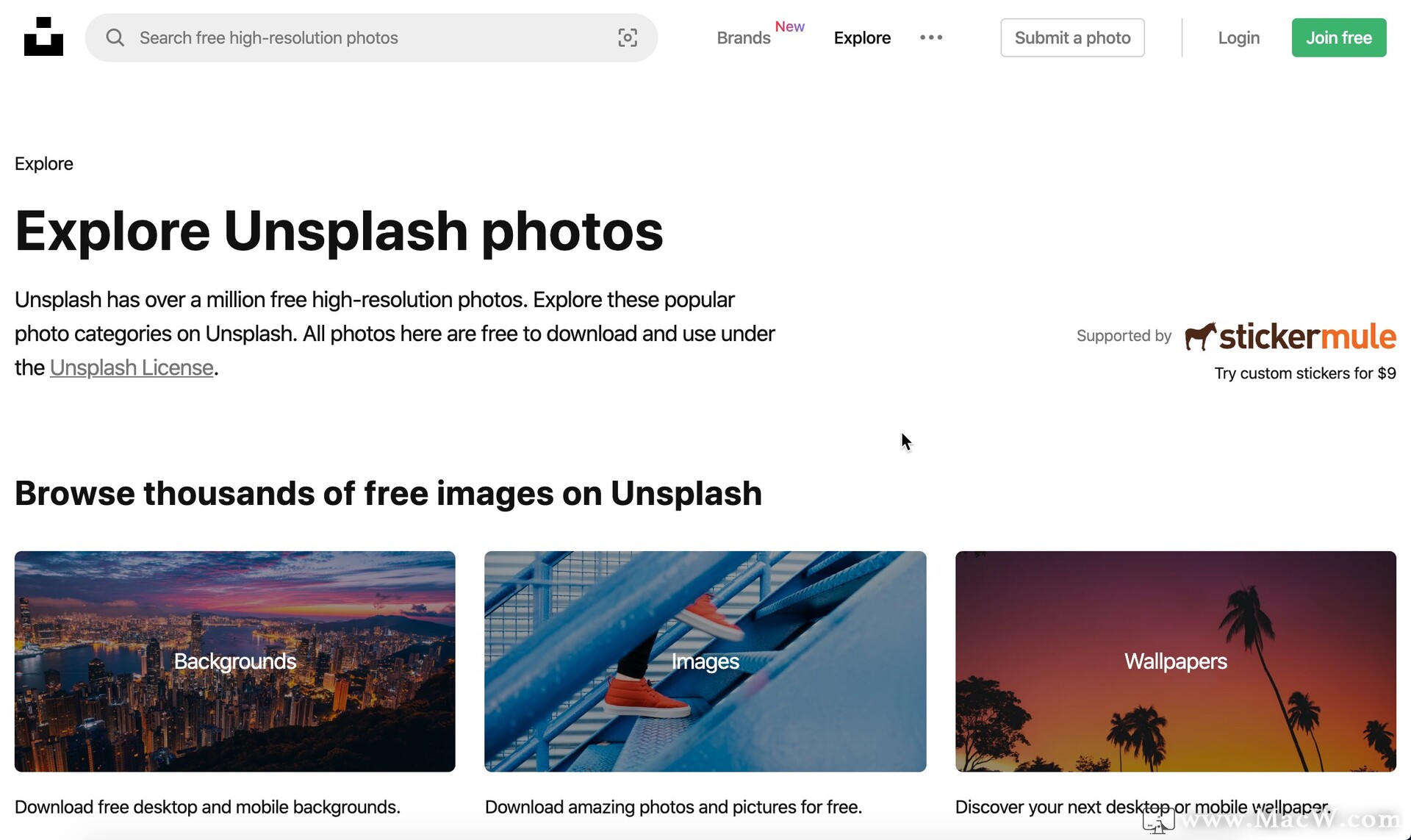Click Download free desktop and mobile backgrounds text
This screenshot has width=1411, height=840.
pos(207,806)
